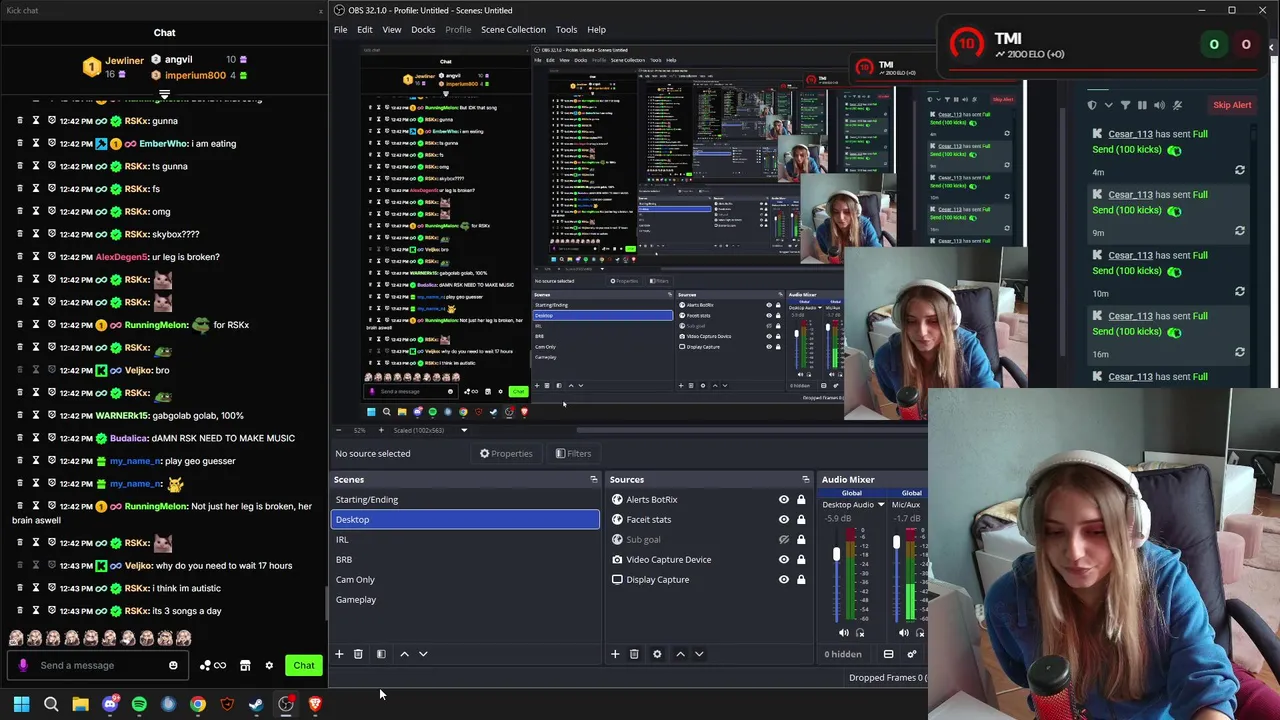This screenshot has width=1280, height=720.
Task: Open Audio Mixer advanced properties gears
Action: pos(911,654)
